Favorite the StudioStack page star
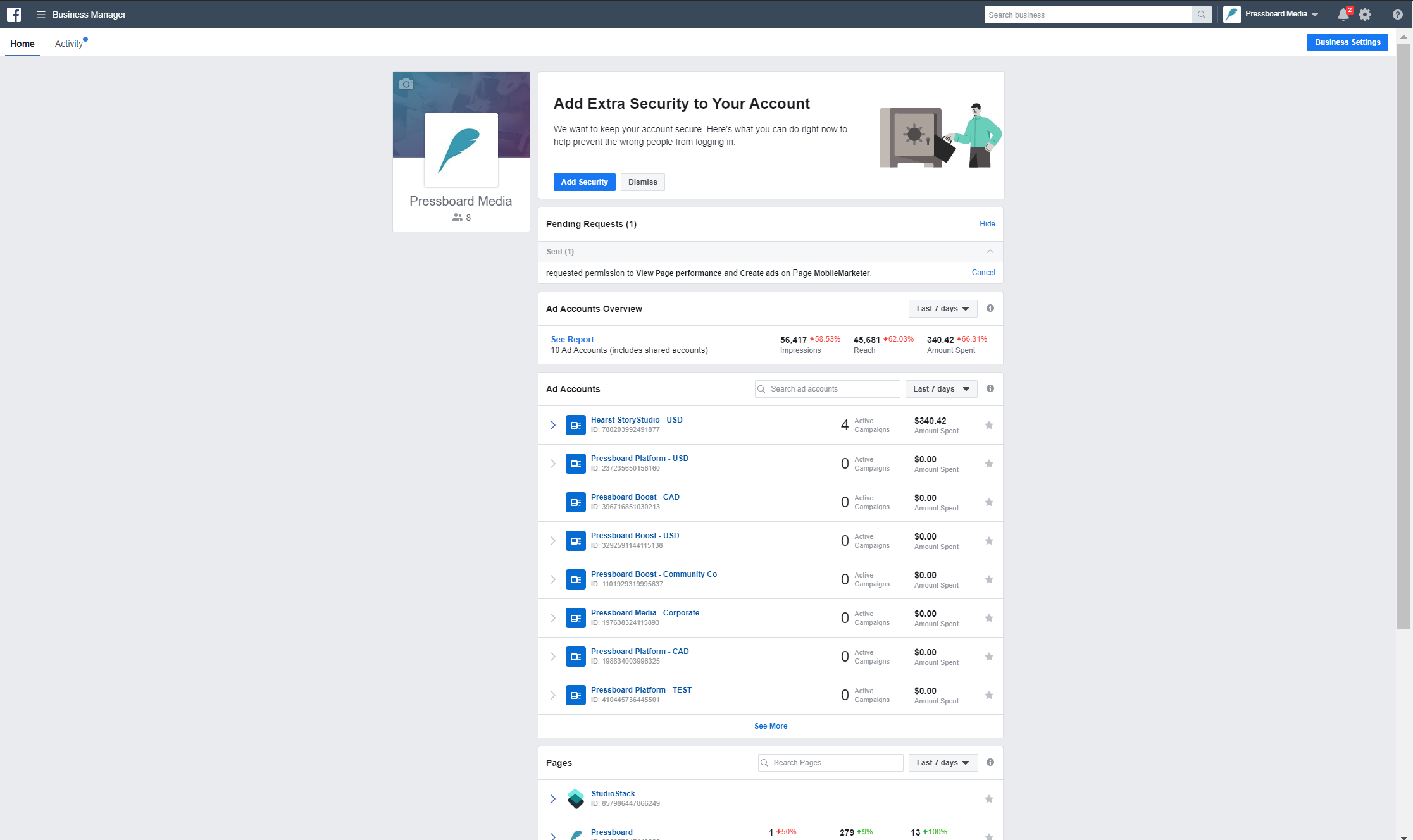 point(988,799)
